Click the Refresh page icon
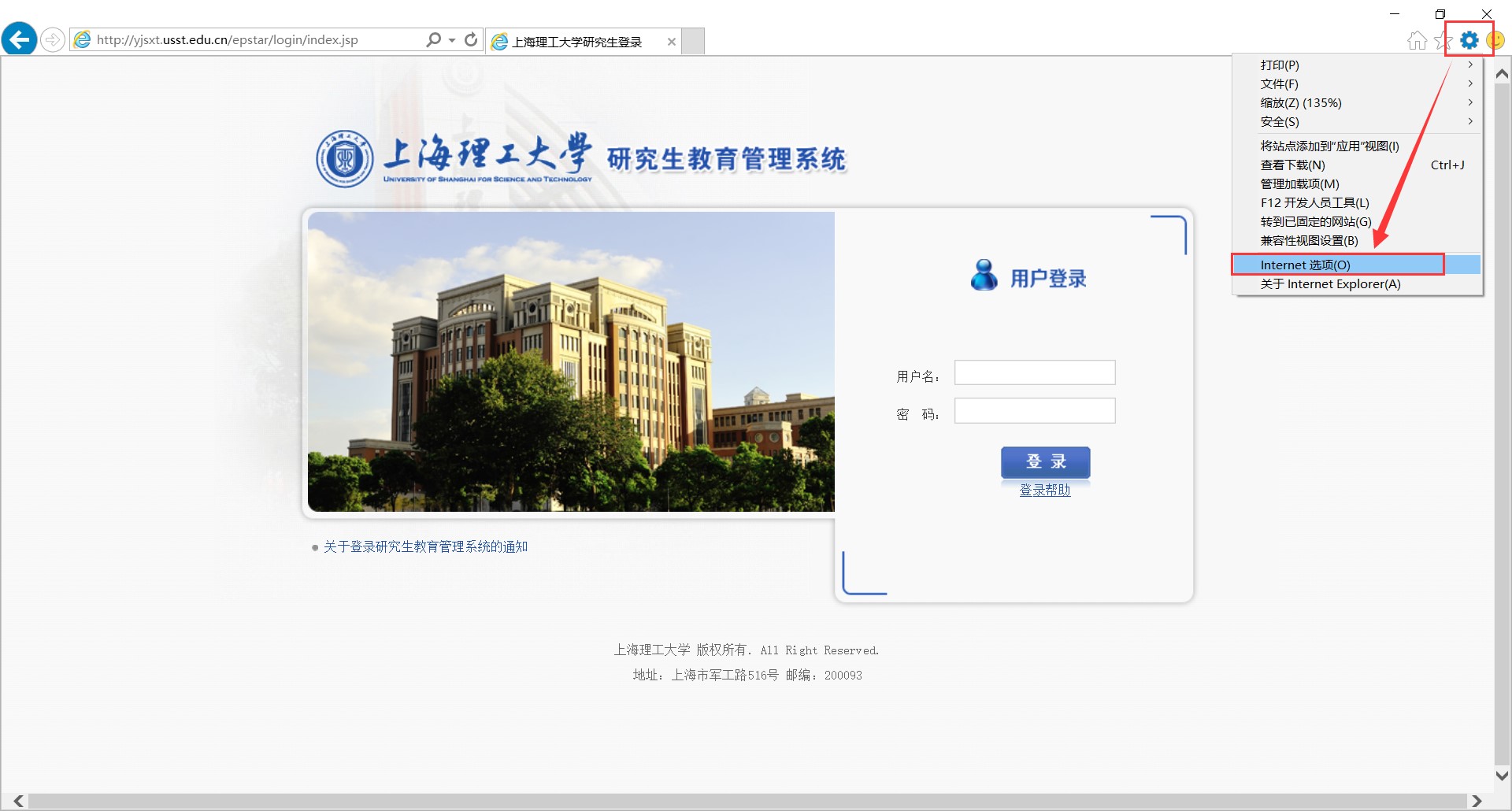 471,39
